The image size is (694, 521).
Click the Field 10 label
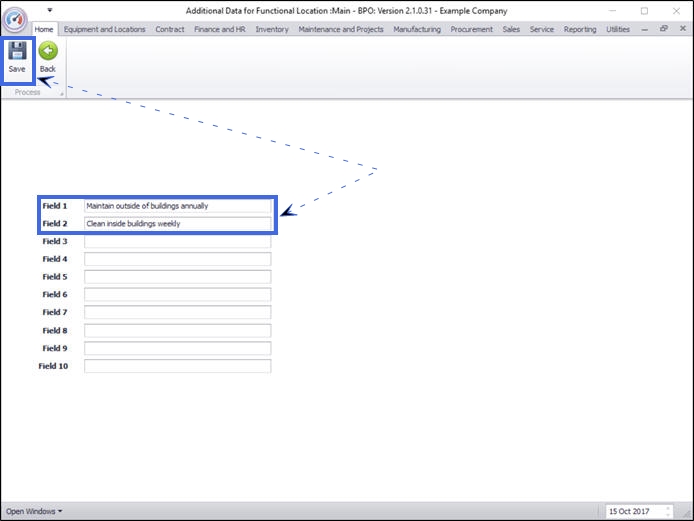(53, 366)
